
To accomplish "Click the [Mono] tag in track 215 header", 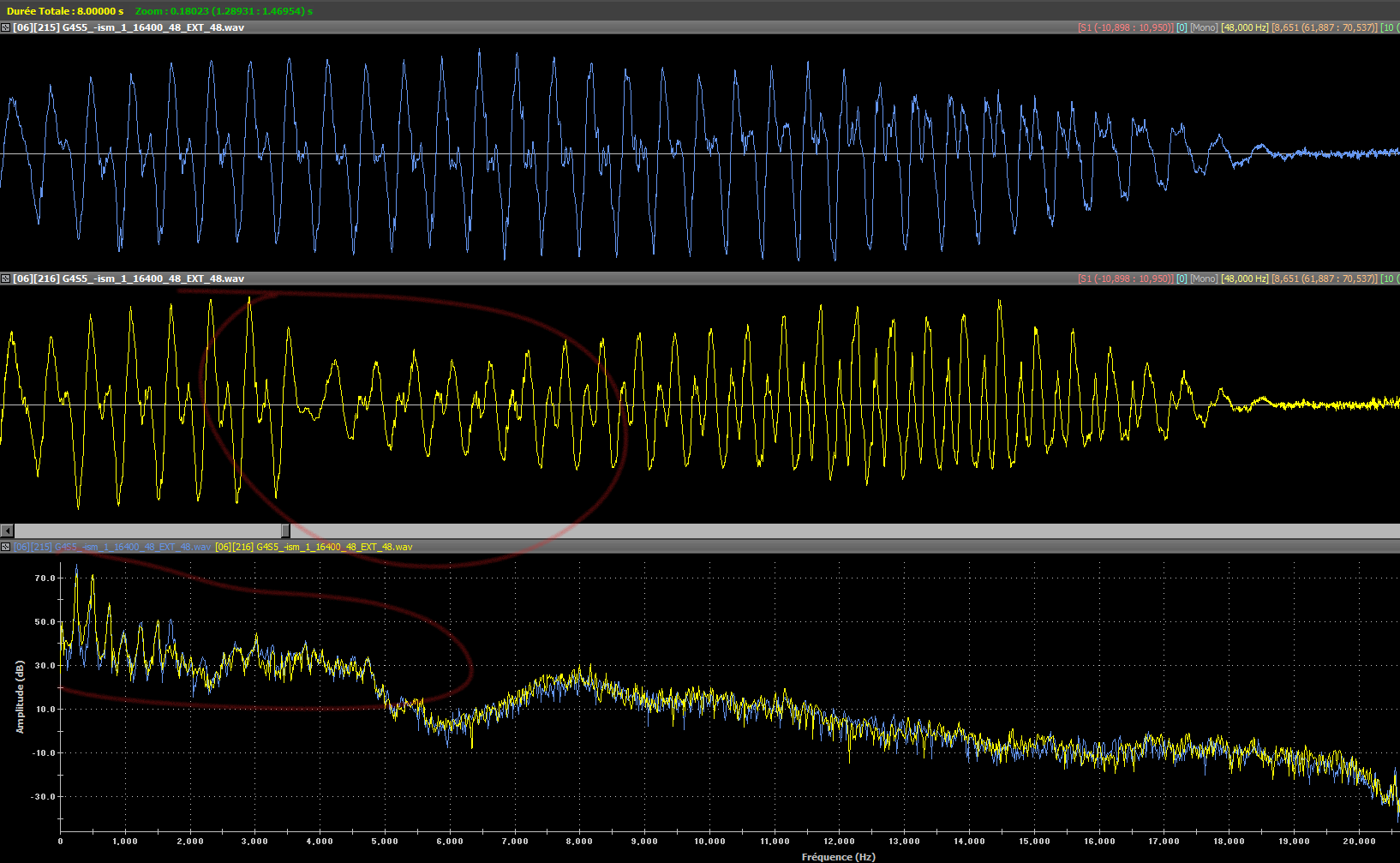I will pos(1203,27).
